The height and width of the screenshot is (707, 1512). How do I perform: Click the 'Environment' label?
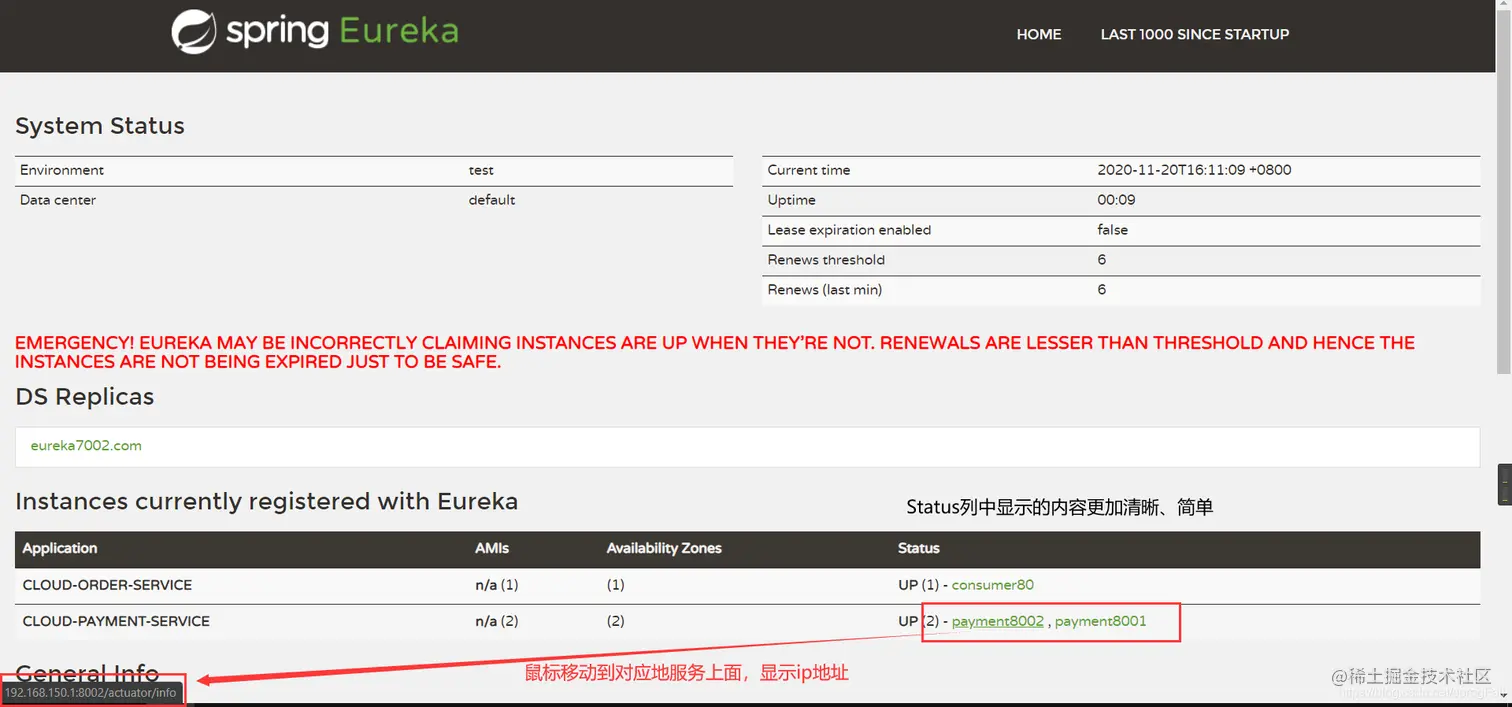pos(62,170)
